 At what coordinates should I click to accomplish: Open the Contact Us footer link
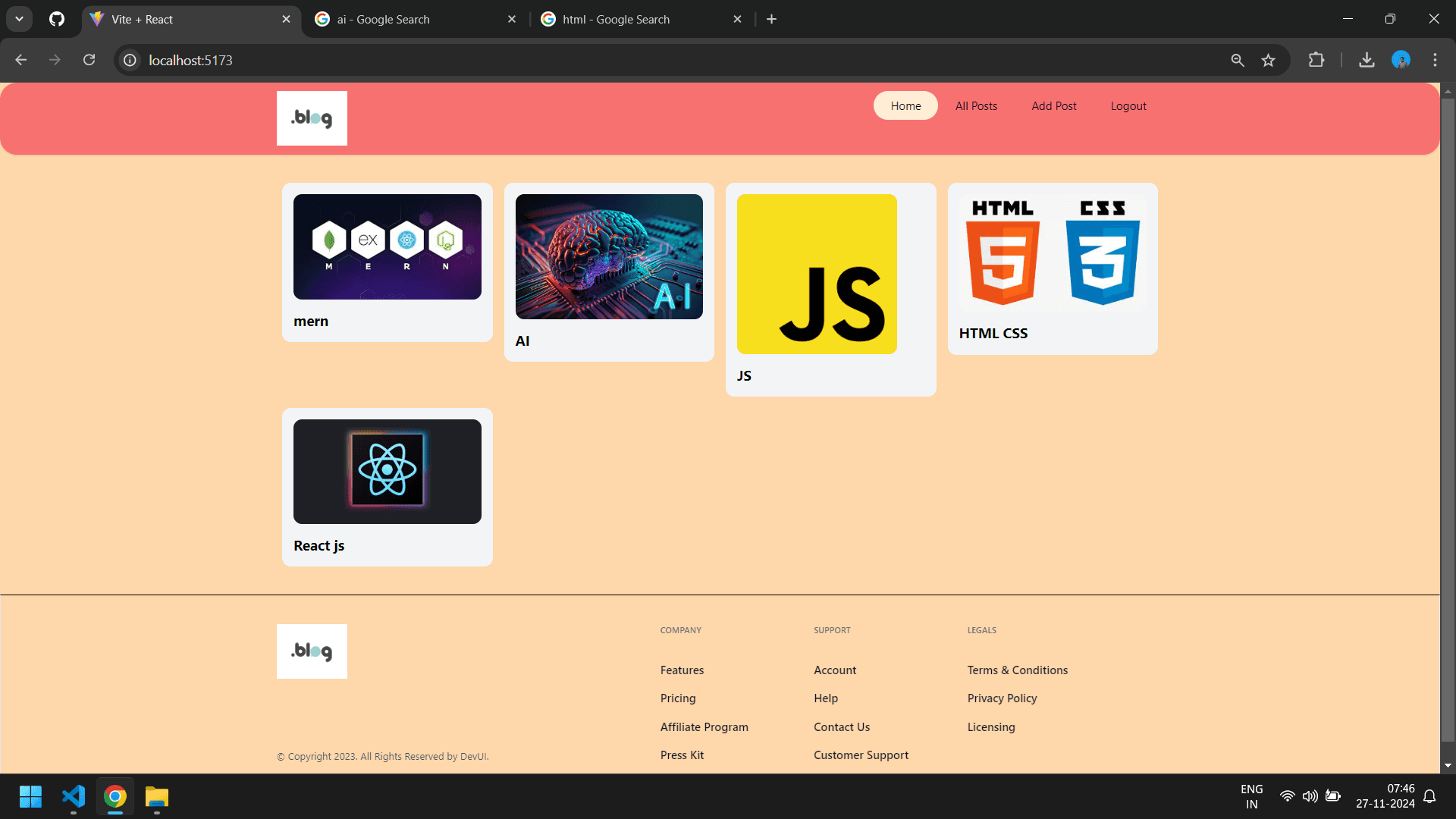click(x=842, y=727)
